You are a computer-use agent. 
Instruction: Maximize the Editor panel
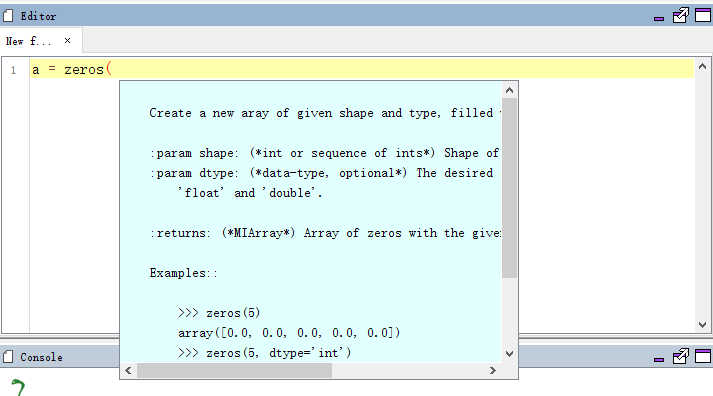tap(703, 15)
